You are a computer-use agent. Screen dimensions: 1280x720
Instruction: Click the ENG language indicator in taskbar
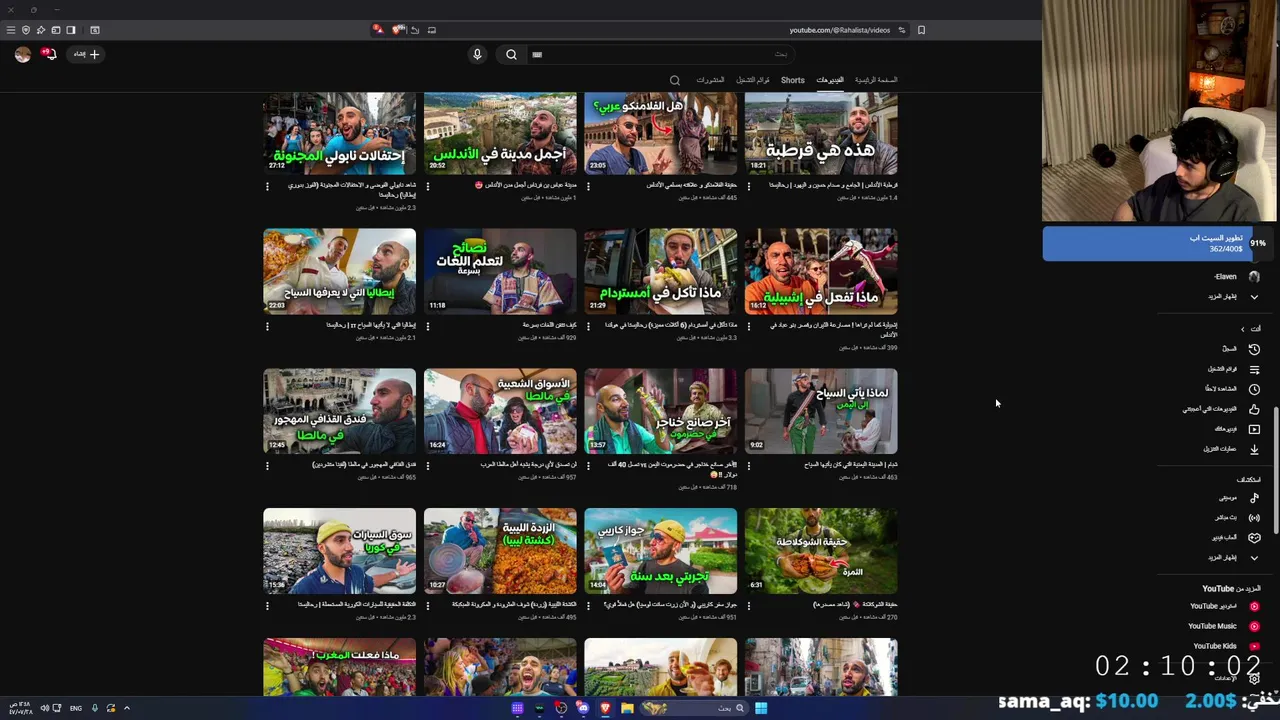(x=76, y=708)
